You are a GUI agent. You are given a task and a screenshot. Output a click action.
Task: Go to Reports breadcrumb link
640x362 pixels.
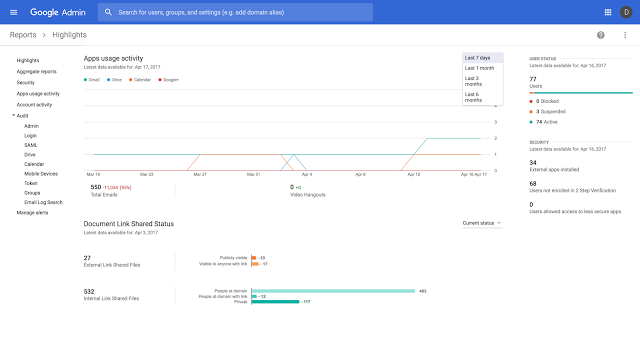click(23, 35)
